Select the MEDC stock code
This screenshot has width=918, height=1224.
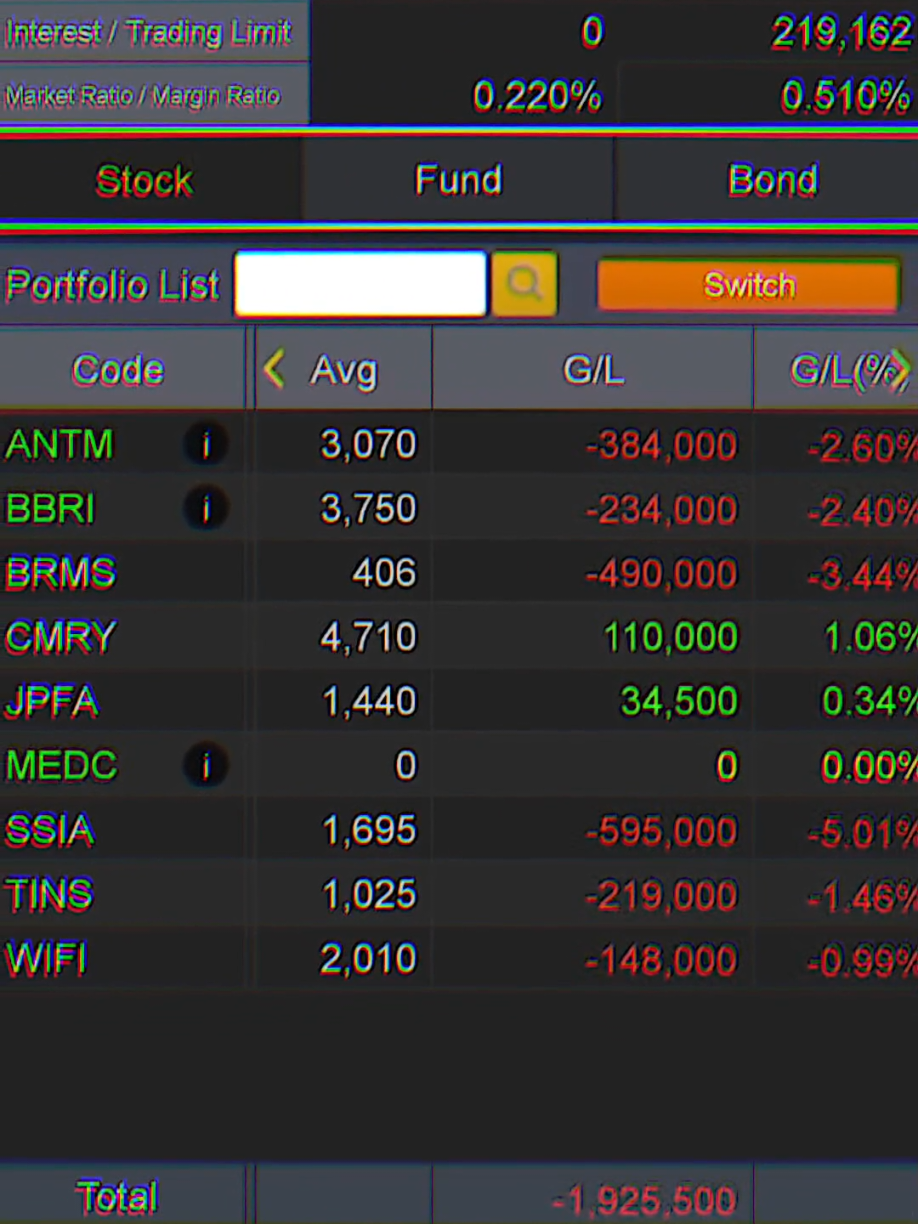click(62, 766)
